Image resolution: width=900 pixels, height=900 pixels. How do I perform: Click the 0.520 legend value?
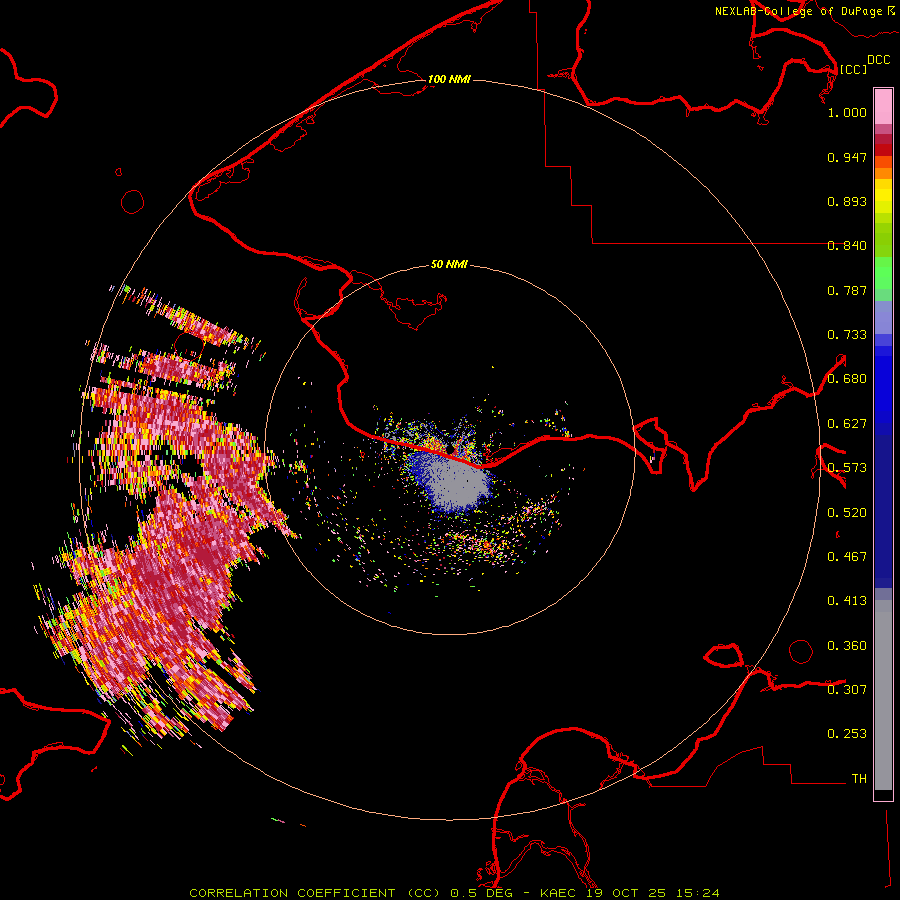[847, 513]
